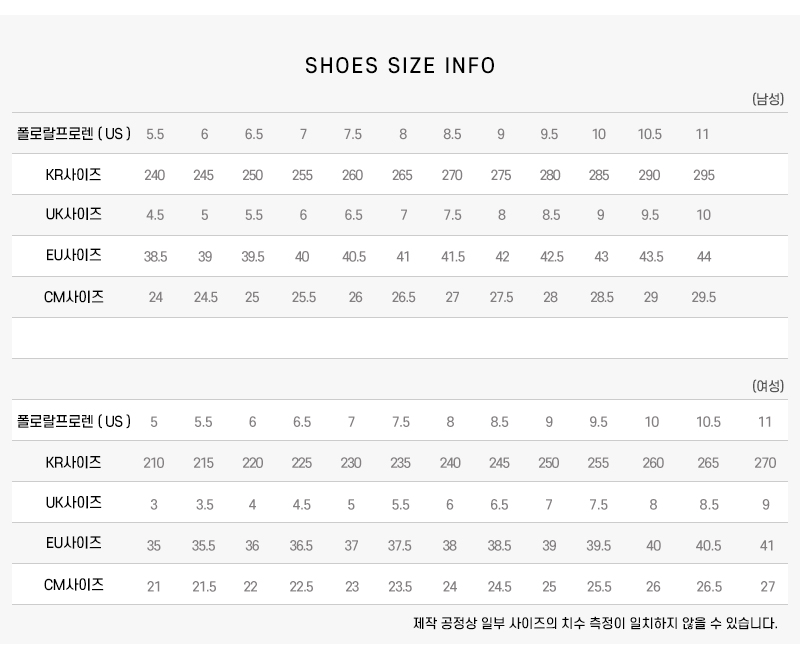
Task: Select the men's (남성) section label
Action: click(x=767, y=99)
